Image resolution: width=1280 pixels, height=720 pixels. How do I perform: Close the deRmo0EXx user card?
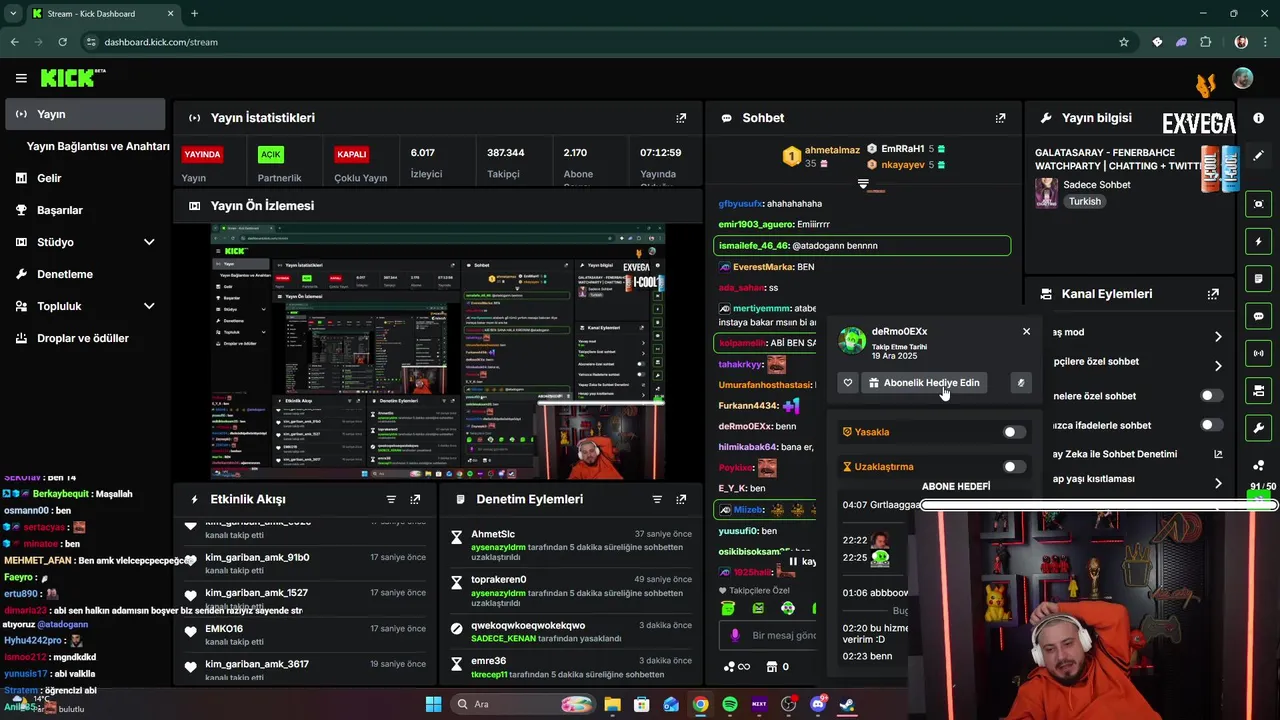coord(1026,331)
